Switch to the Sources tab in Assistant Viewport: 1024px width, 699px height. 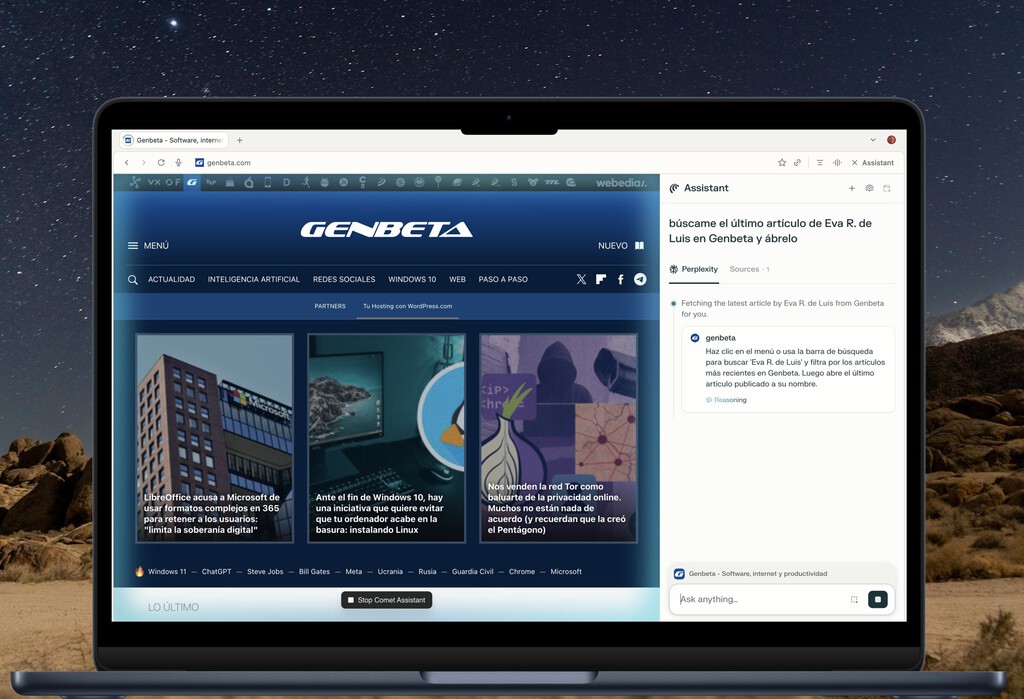tap(746, 269)
